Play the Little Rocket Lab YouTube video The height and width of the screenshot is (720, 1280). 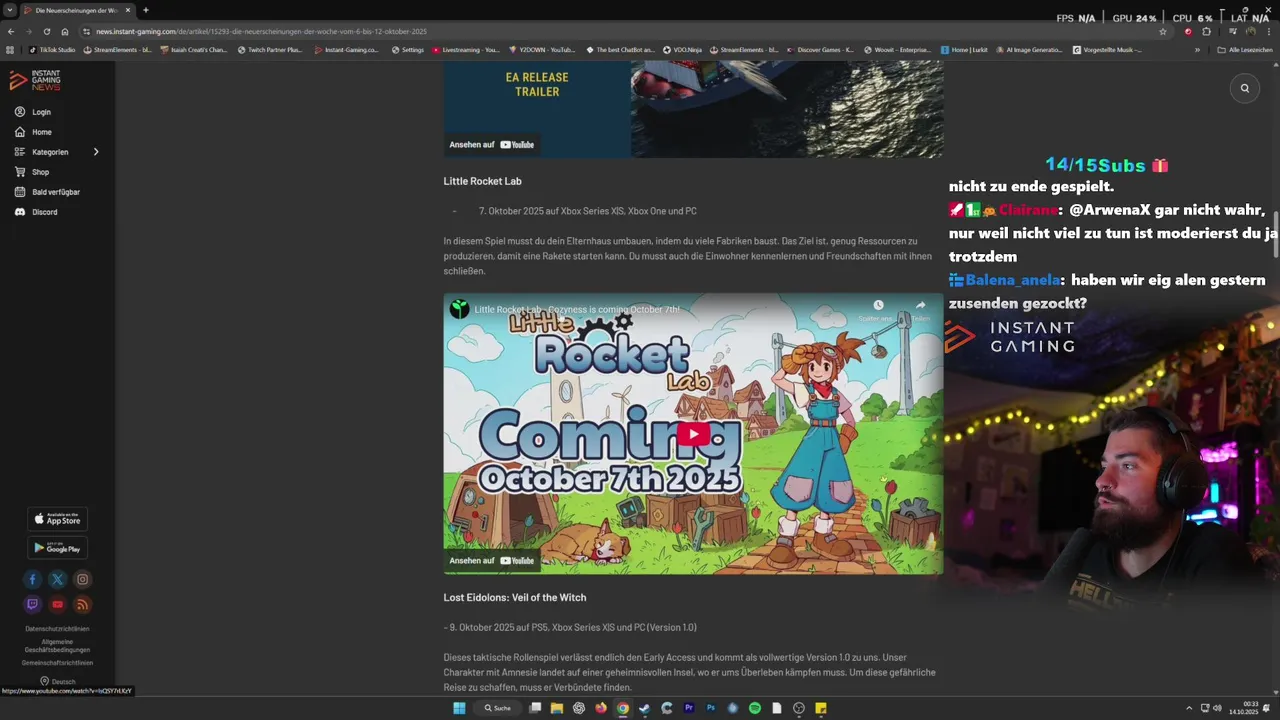tap(693, 434)
